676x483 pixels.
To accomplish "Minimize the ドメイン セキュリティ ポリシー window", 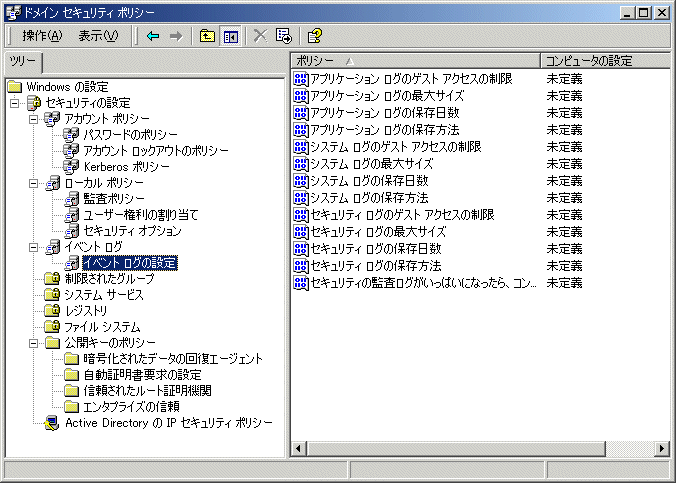I will (x=628, y=13).
